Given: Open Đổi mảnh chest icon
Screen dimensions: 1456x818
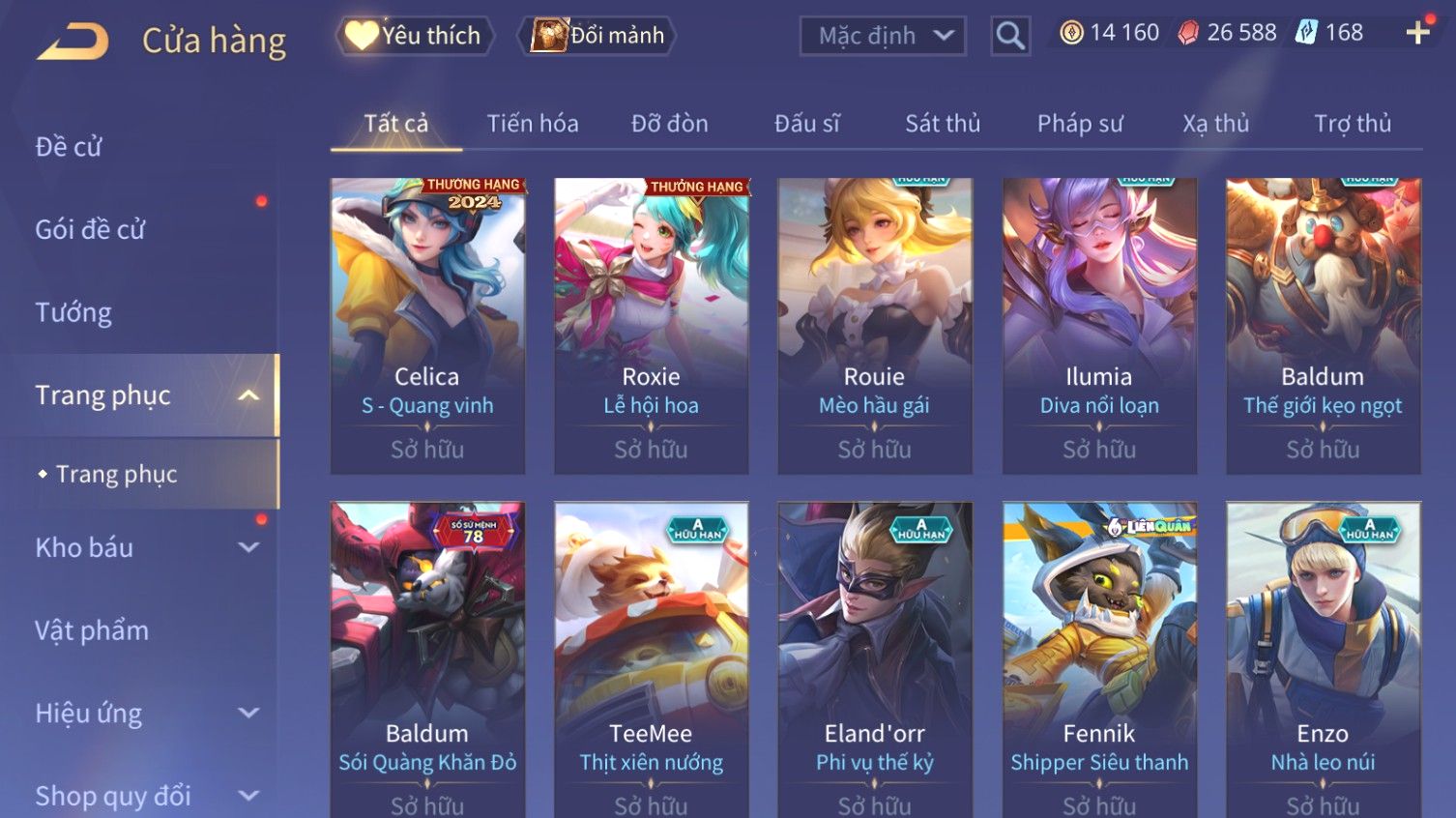Looking at the screenshot, I should click(548, 36).
